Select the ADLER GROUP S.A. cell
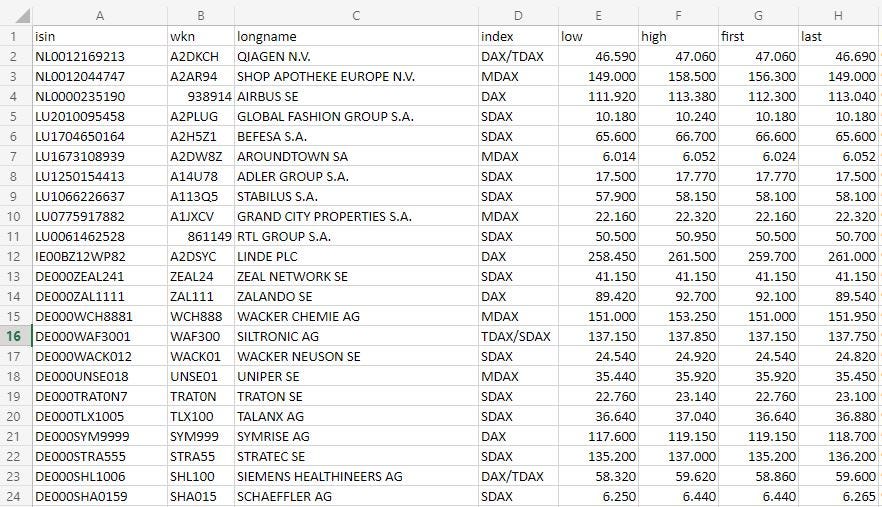 (356, 176)
